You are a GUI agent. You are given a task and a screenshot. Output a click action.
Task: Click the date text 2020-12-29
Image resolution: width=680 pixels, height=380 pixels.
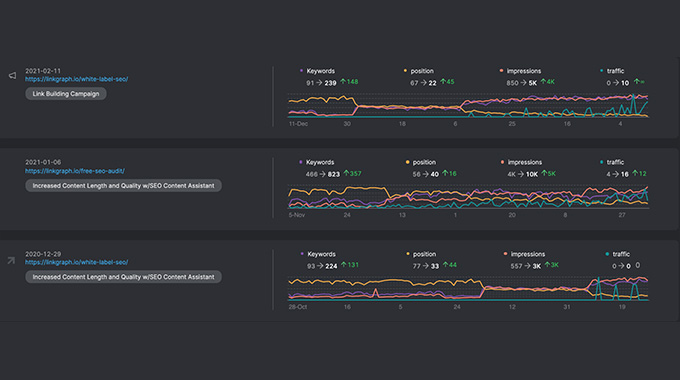[43, 254]
